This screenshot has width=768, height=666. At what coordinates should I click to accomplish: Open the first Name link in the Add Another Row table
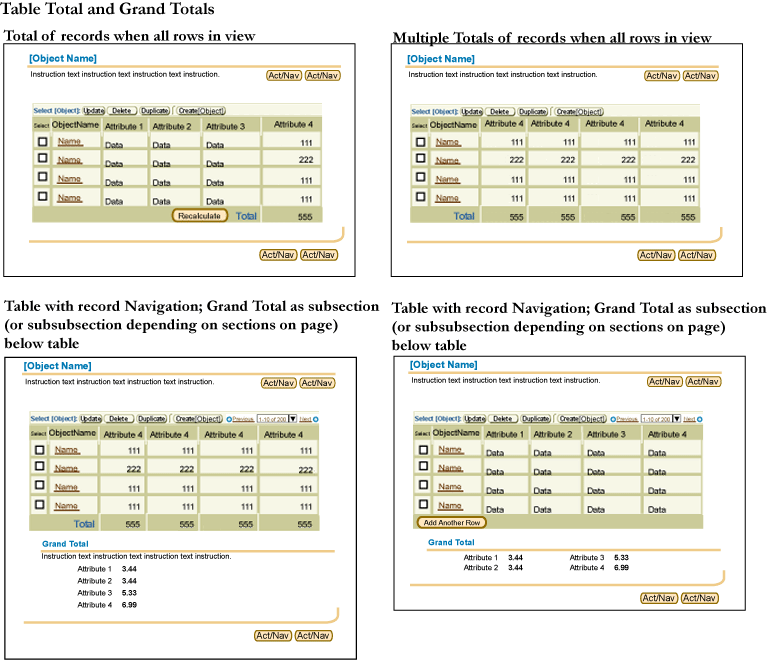pyautogui.click(x=450, y=450)
